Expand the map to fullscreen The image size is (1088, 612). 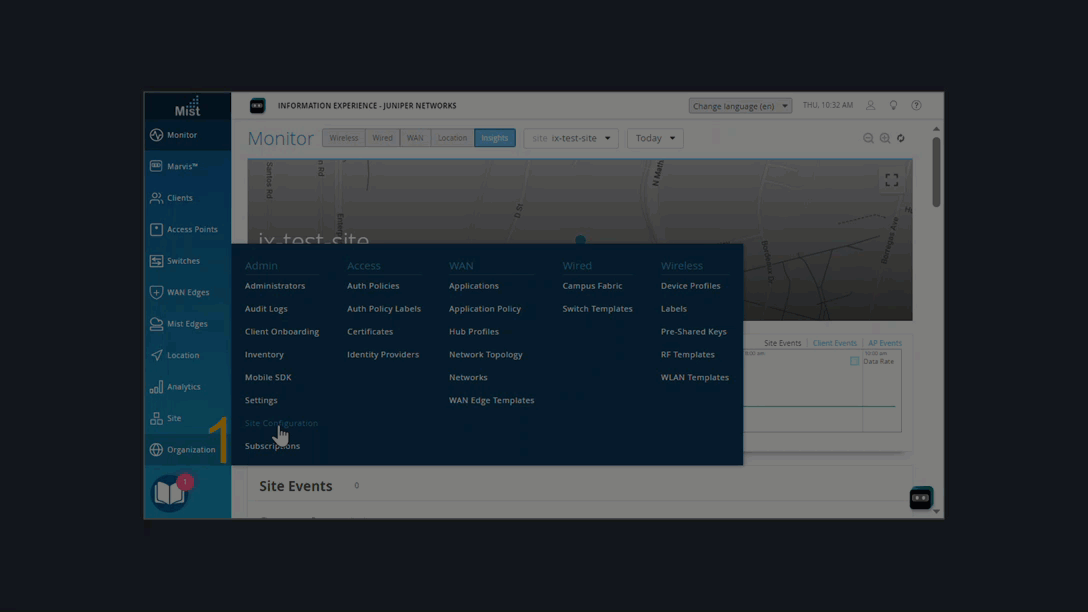(892, 180)
